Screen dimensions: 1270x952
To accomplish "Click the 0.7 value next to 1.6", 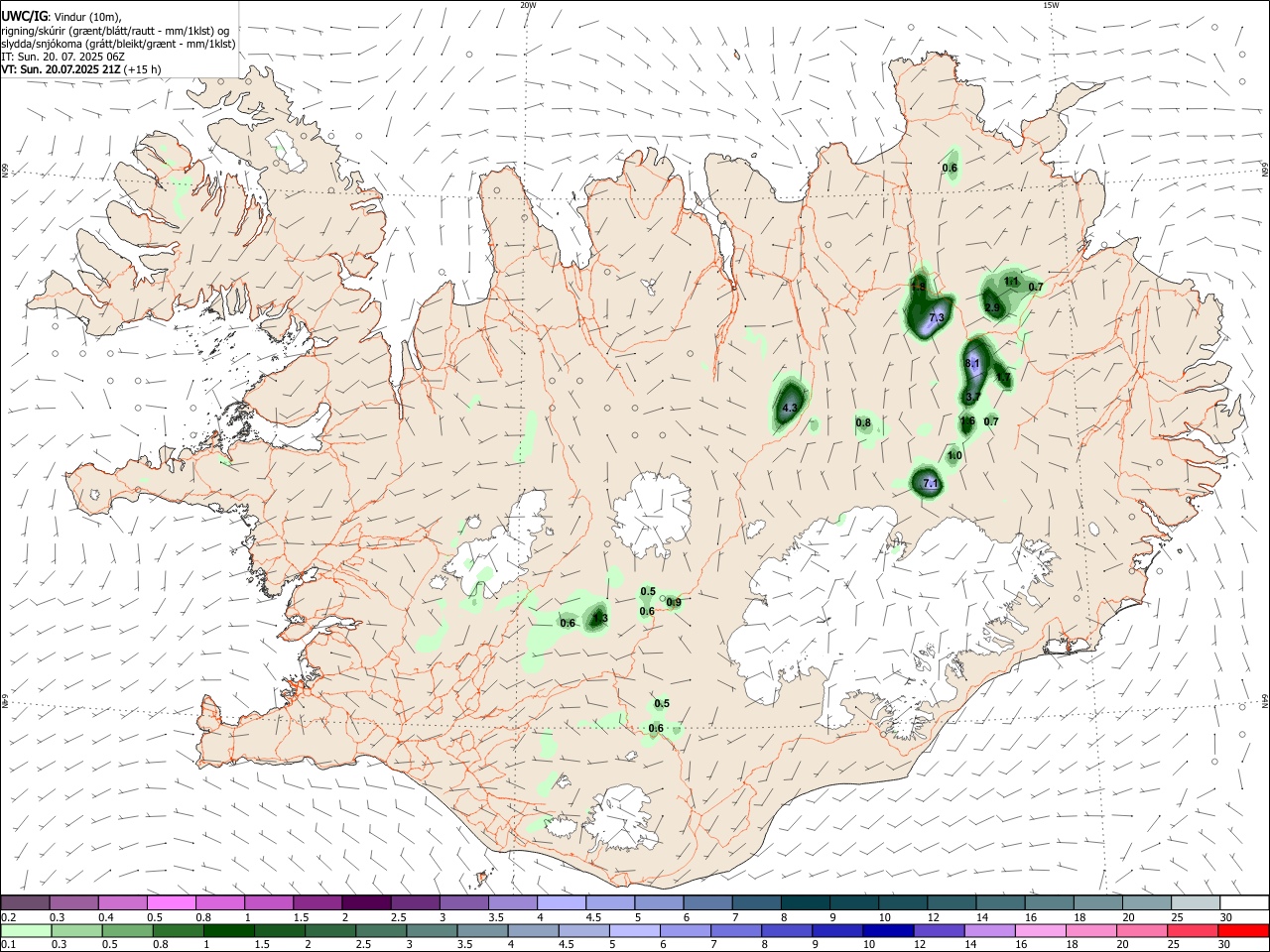I will coord(991,421).
